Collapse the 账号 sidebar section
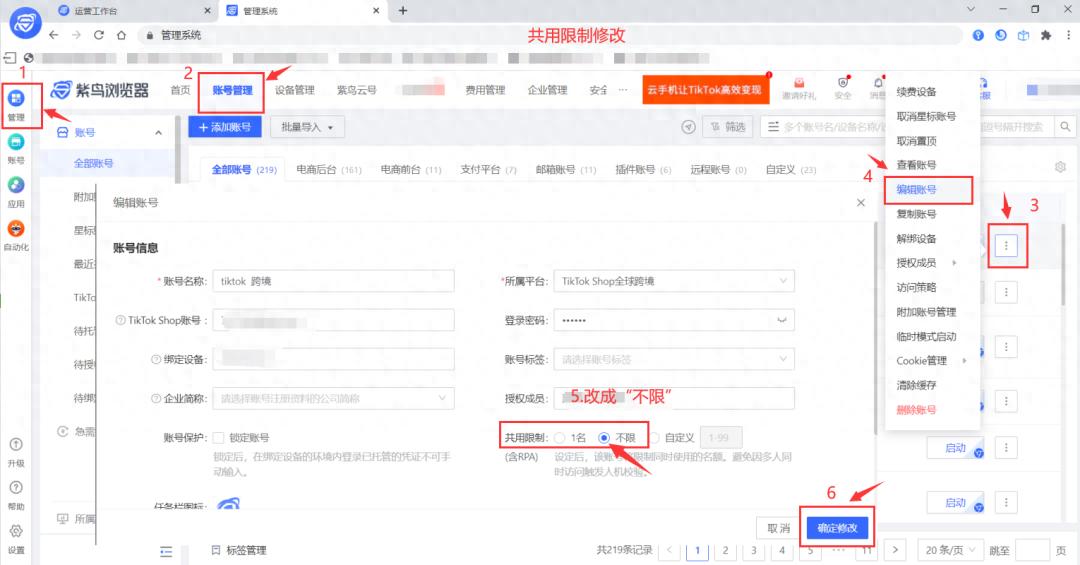The height and width of the screenshot is (565, 1080). point(158,132)
